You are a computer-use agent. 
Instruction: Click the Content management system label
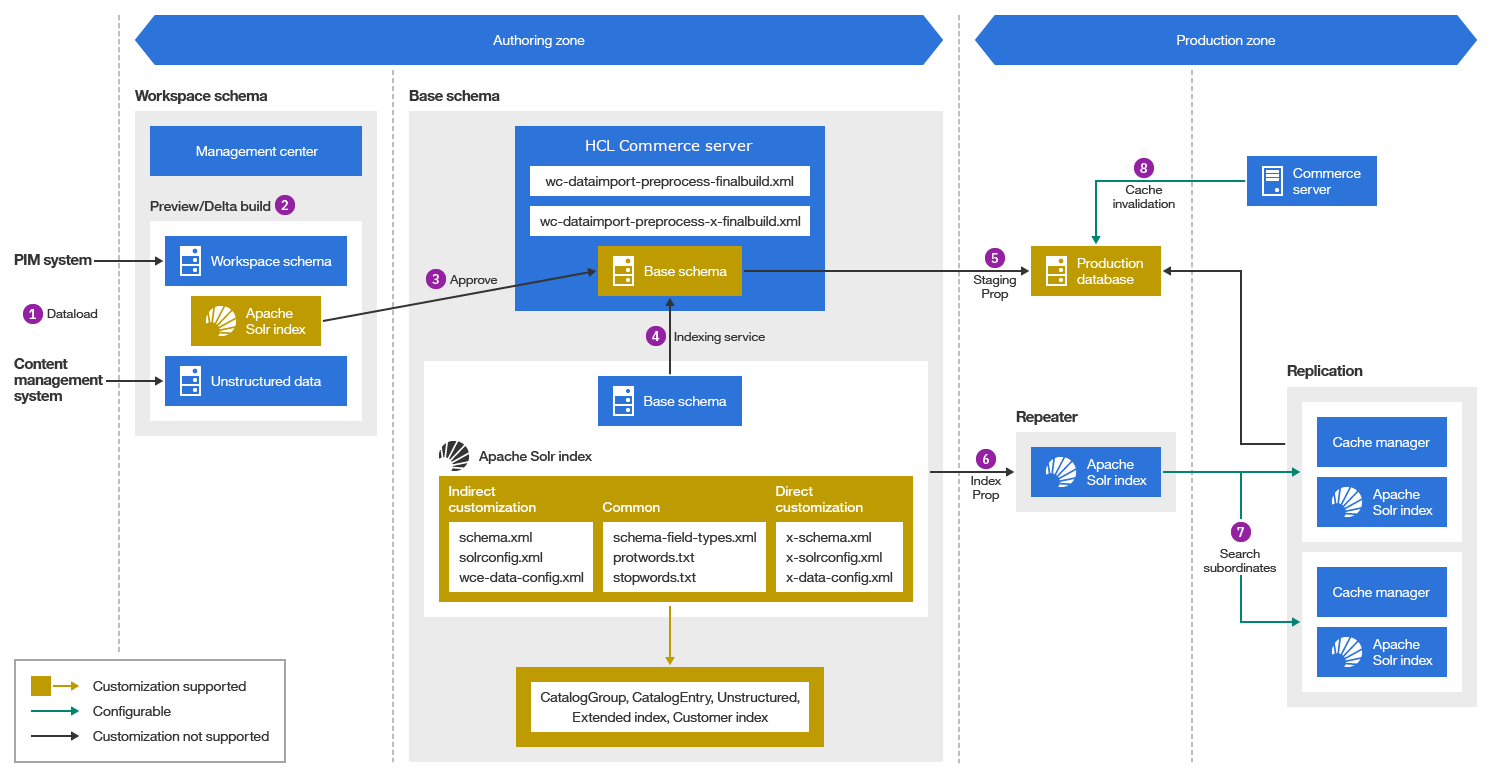[x=58, y=380]
